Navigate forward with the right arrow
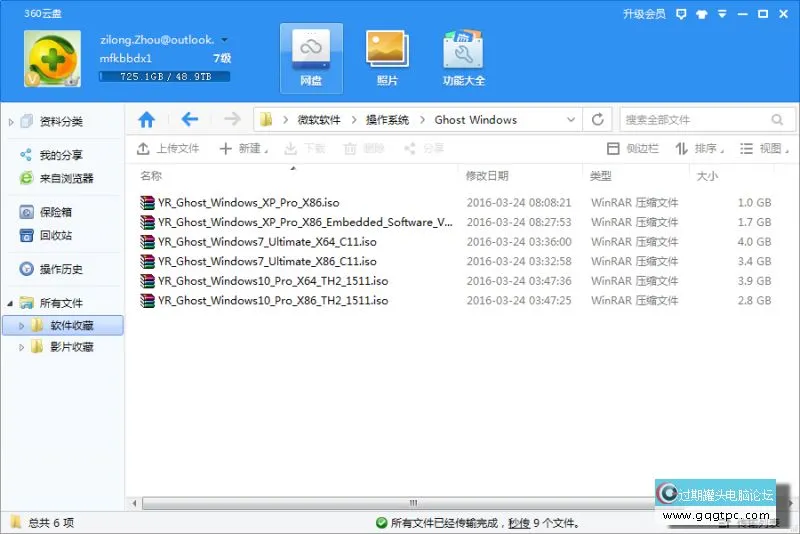 coord(232,120)
